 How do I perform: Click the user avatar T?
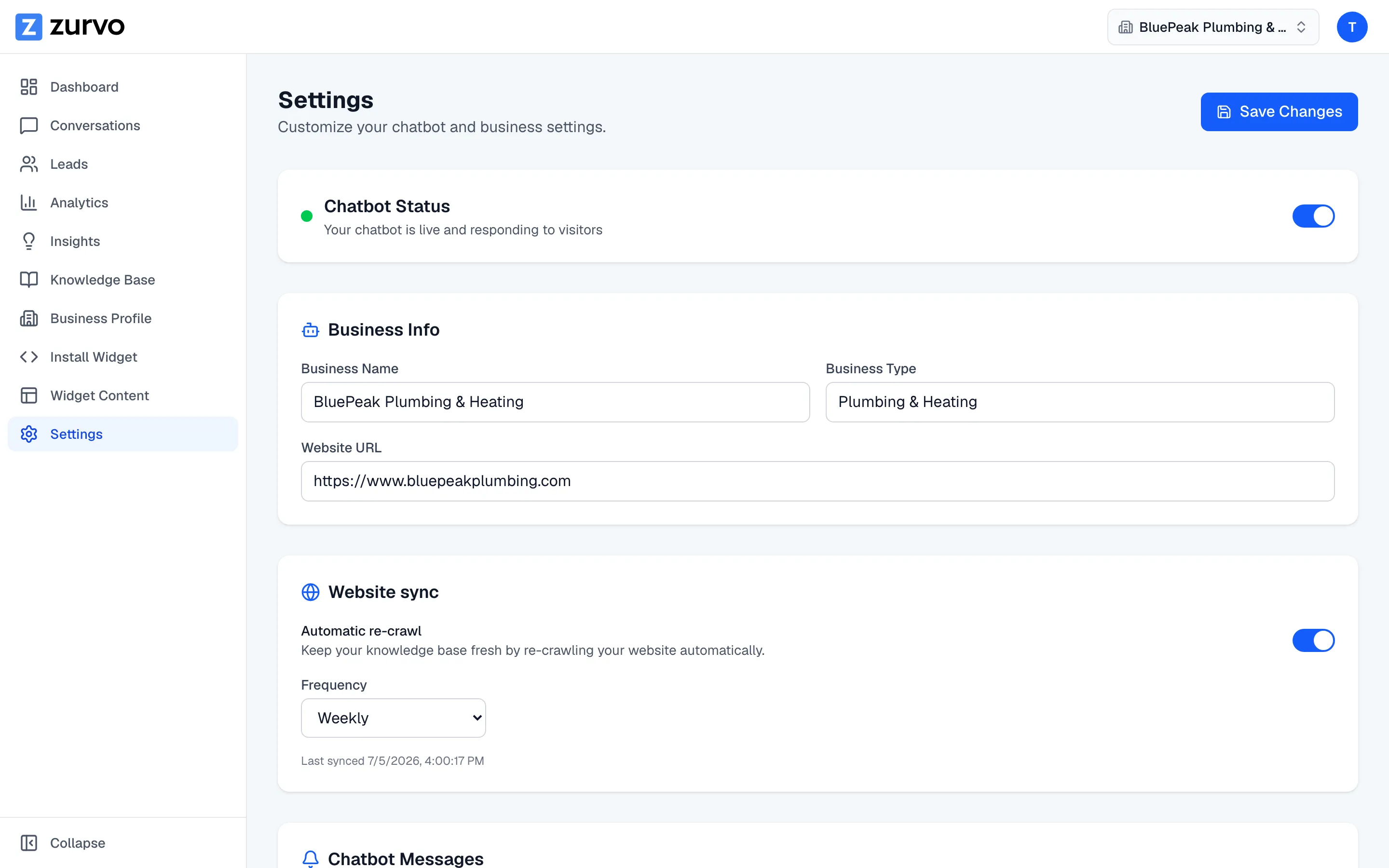tap(1352, 27)
